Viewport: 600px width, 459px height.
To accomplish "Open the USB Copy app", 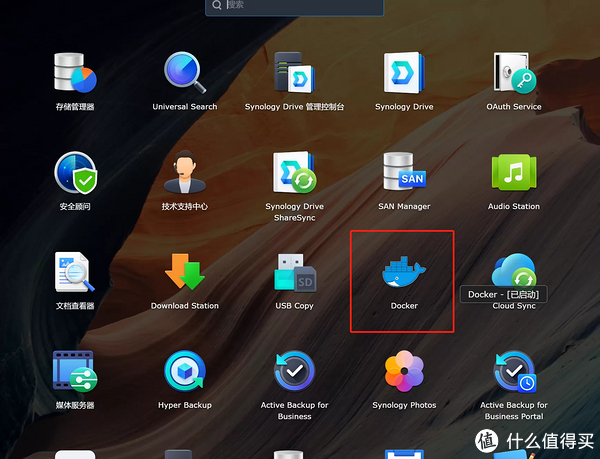I will tap(295, 272).
